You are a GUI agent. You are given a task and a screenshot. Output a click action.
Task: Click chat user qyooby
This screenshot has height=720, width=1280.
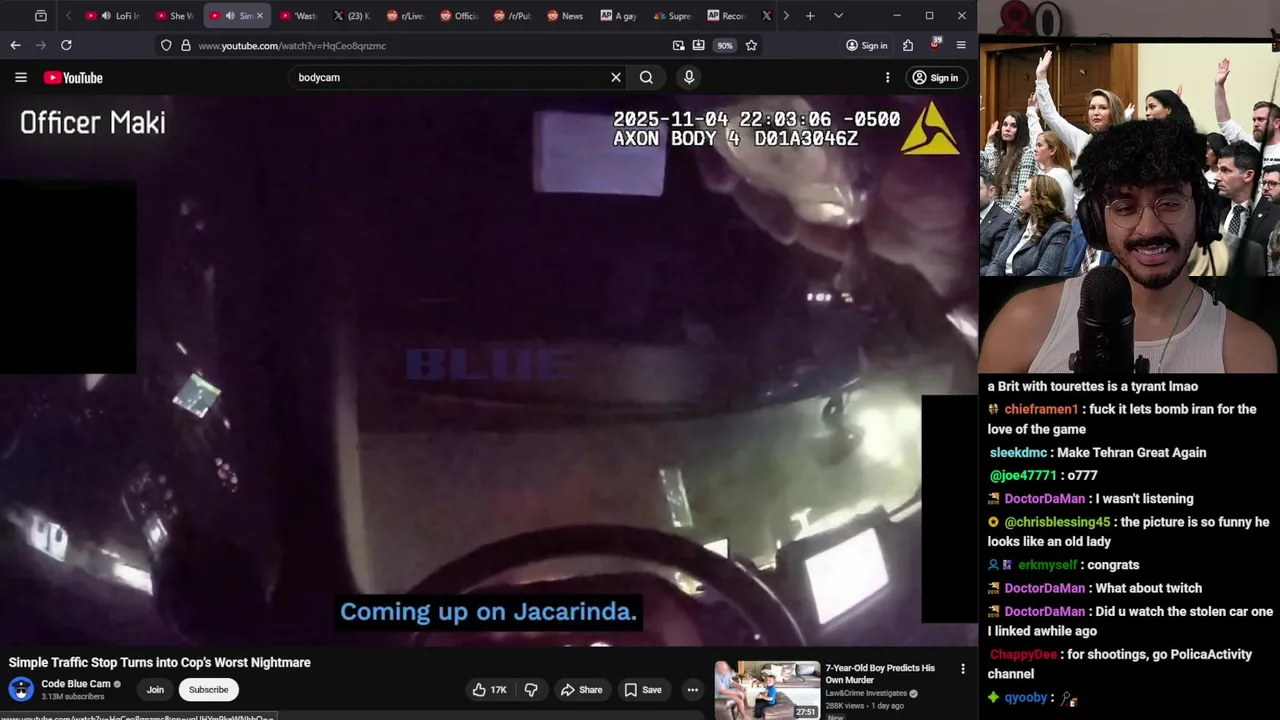1027,697
